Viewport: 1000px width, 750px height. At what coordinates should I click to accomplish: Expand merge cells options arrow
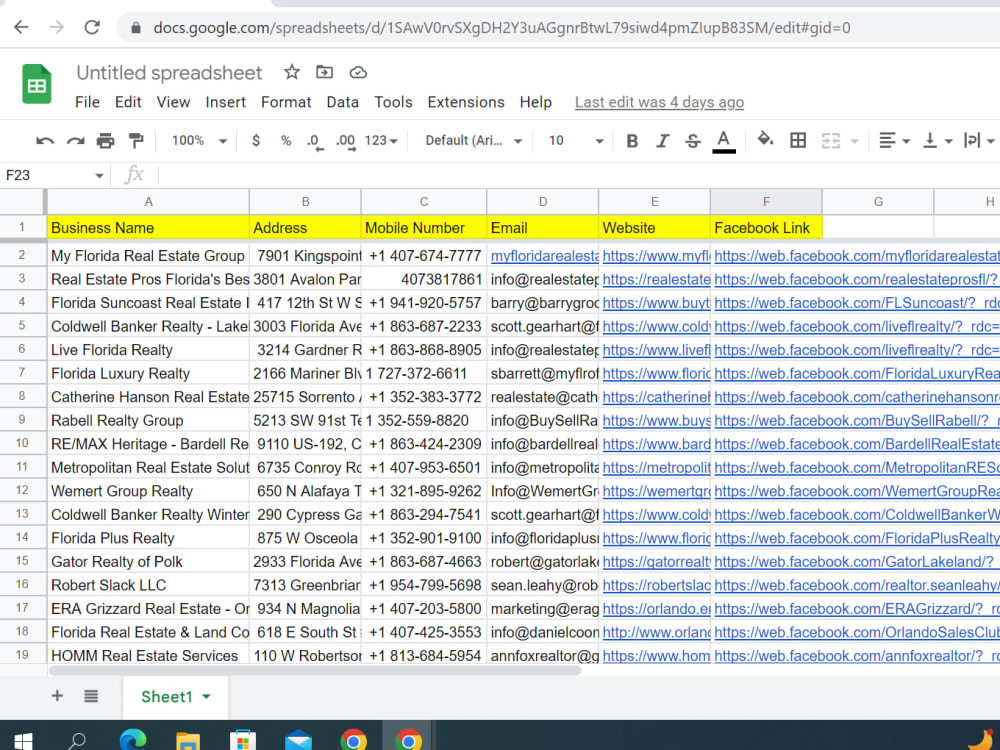[854, 141]
